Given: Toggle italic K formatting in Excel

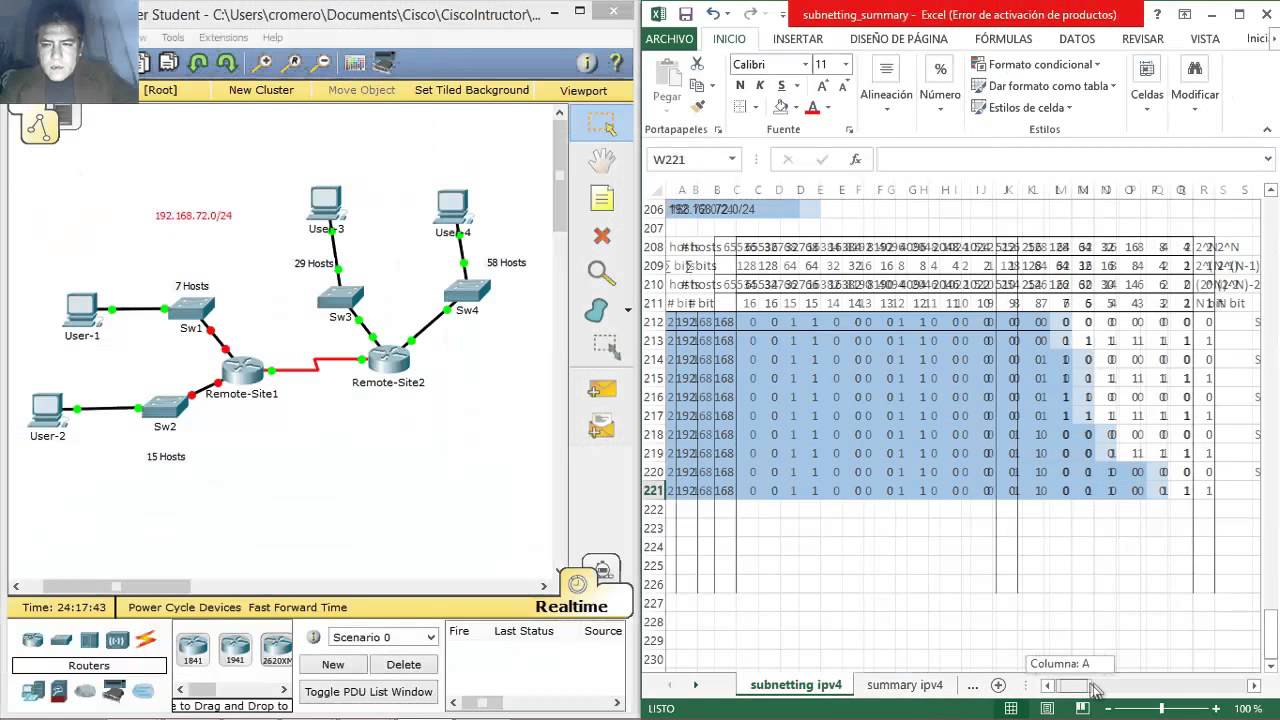Looking at the screenshot, I should [x=759, y=86].
